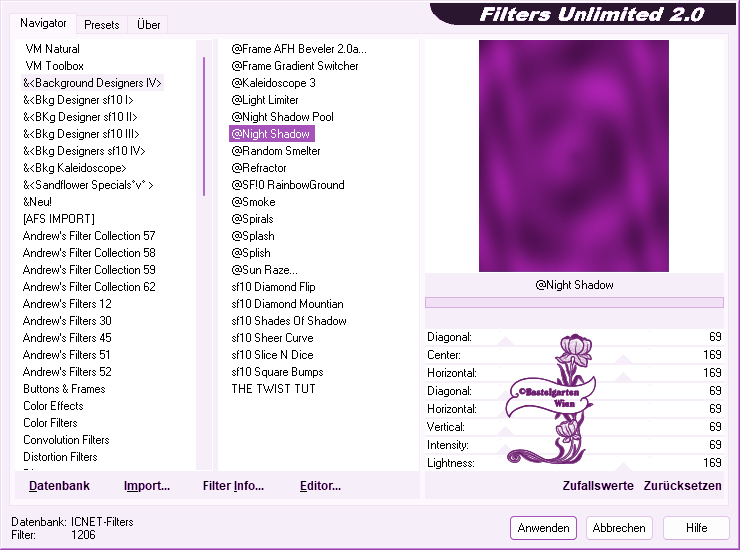
Task: Select &<BKg Designer sf10 II> category
Action: tap(80, 117)
